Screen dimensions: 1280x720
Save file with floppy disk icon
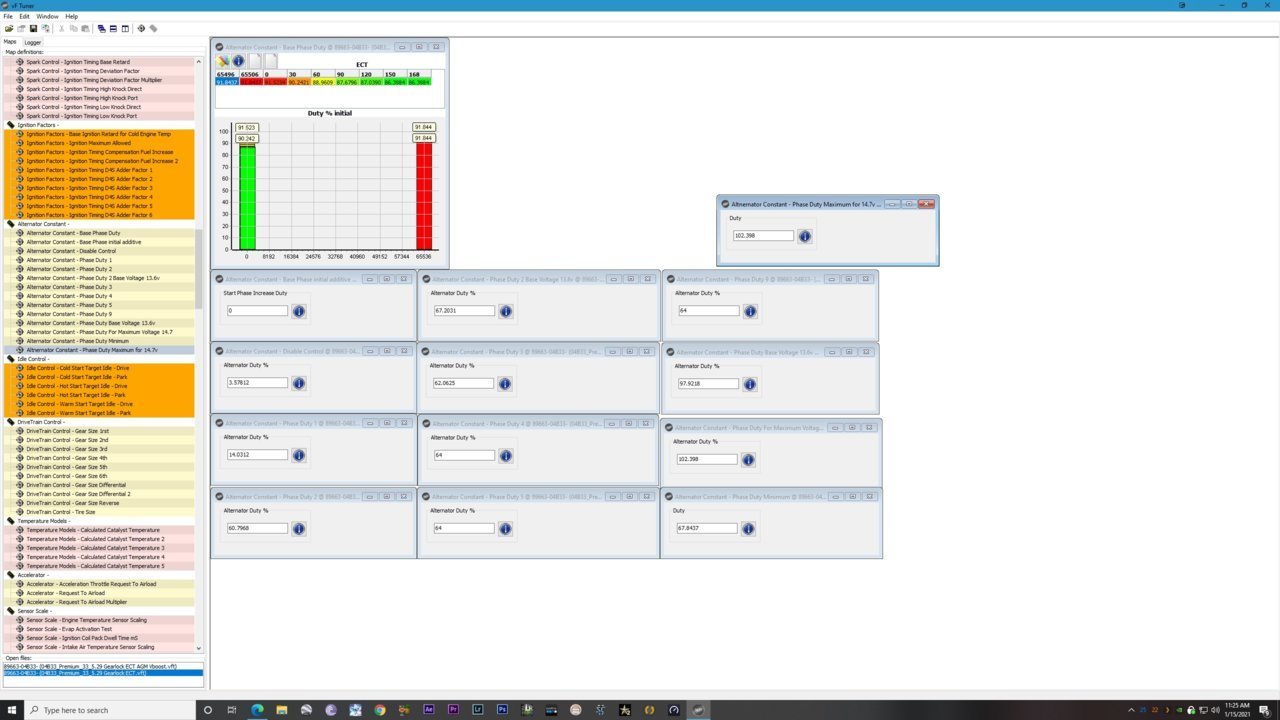click(33, 28)
